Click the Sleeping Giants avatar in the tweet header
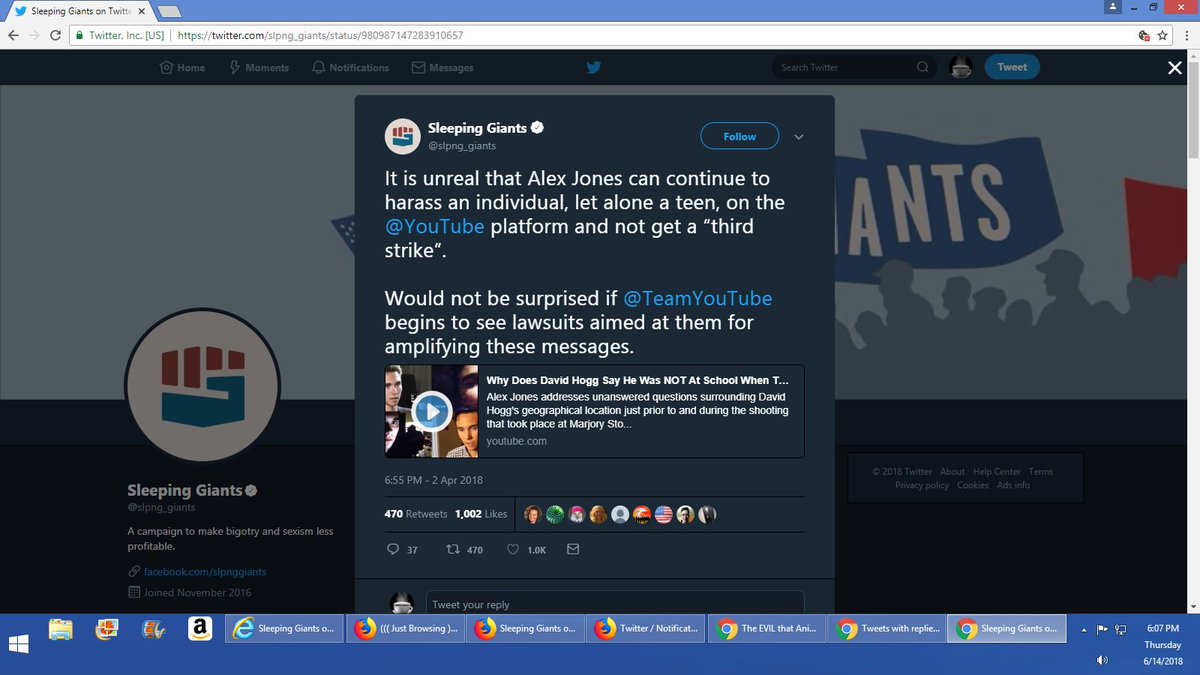1200x675 pixels. 402,135
